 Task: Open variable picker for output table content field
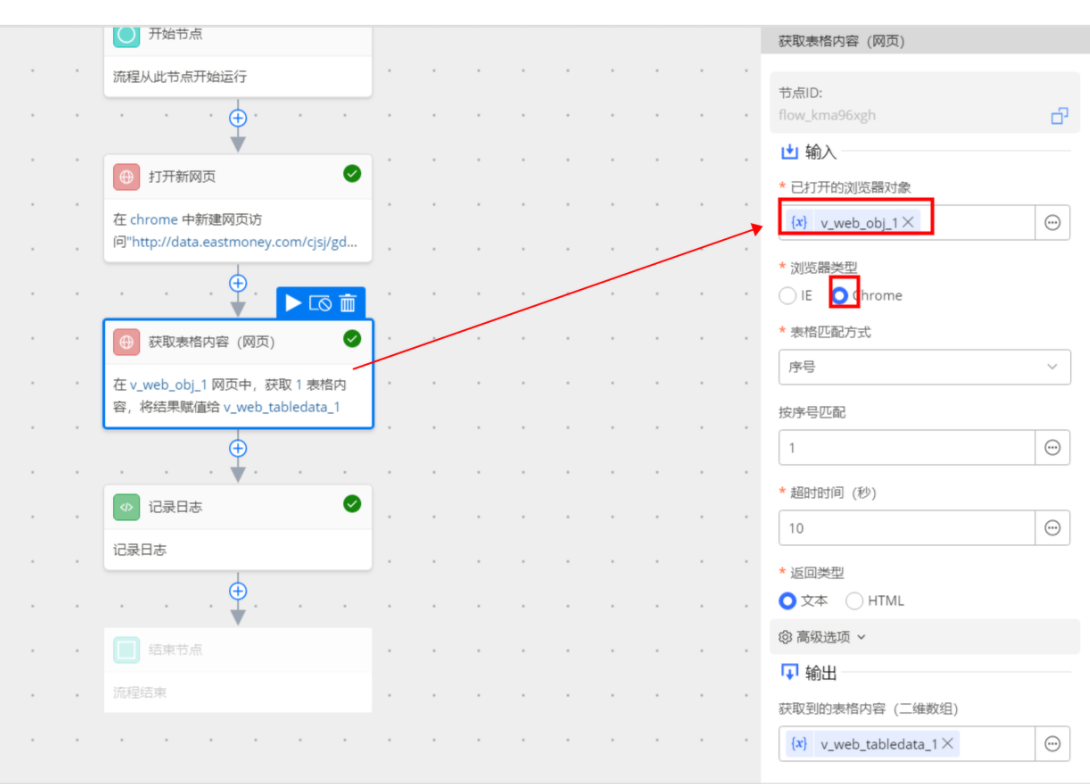pyautogui.click(x=1052, y=744)
